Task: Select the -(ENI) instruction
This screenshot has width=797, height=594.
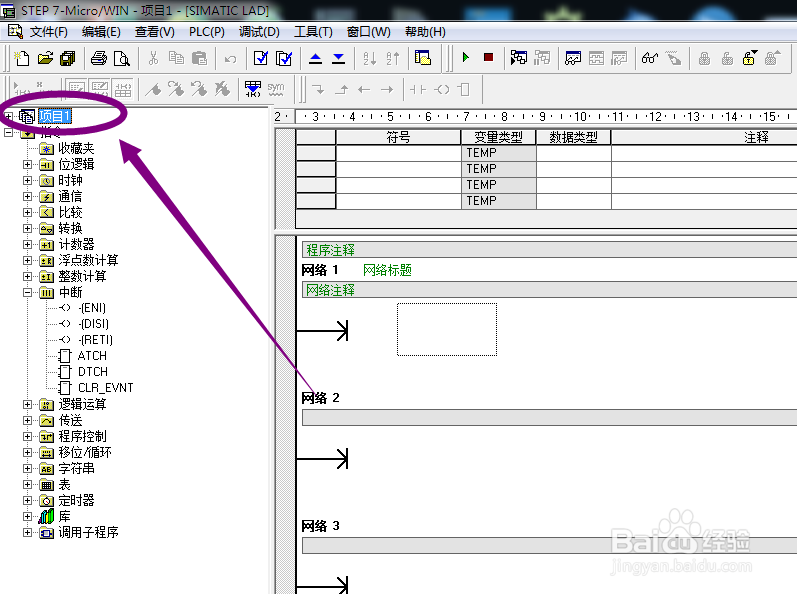Action: click(92, 308)
